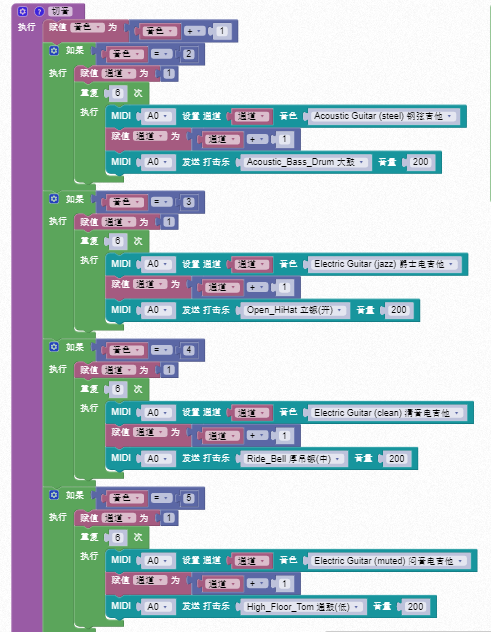The height and width of the screenshot is (632, 491).
Task: Click the volume 200 field next to Acoustic_Bass_Drum
Action: pyautogui.click(x=420, y=162)
